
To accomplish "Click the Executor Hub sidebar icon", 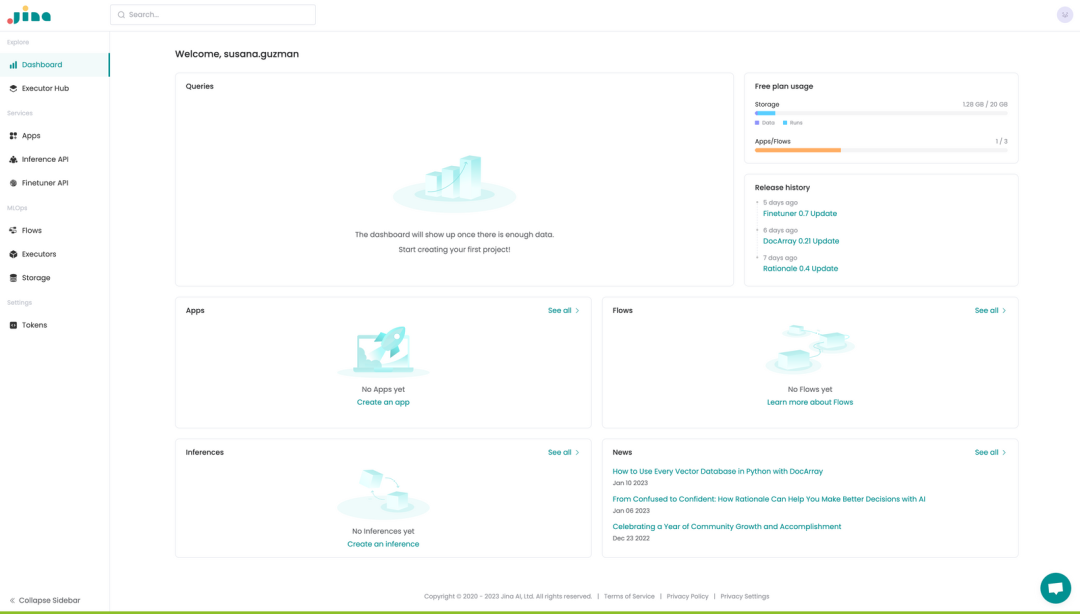I will 13,88.
